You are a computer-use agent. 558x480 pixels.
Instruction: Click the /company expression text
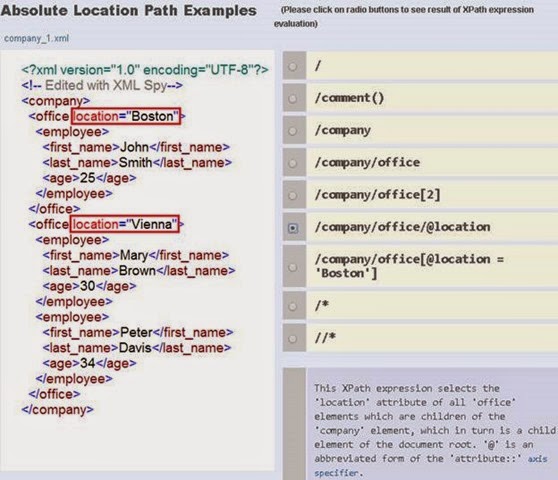click(x=342, y=130)
